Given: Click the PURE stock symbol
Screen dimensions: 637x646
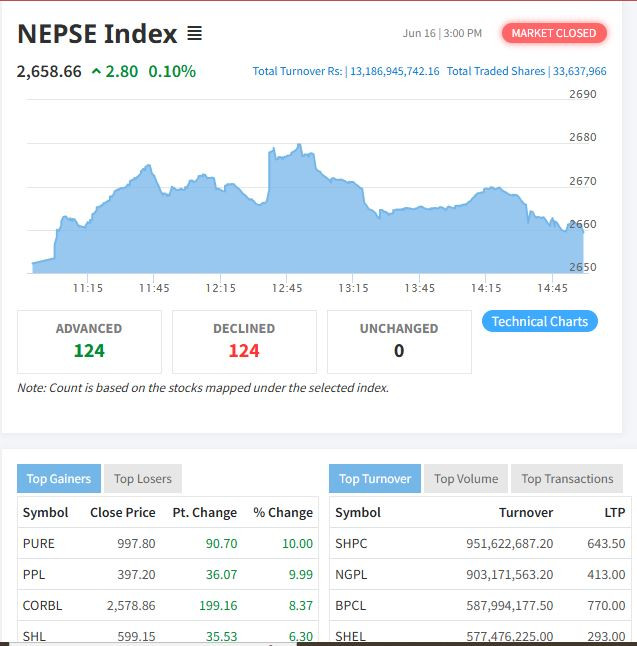Looking at the screenshot, I should [x=39, y=543].
